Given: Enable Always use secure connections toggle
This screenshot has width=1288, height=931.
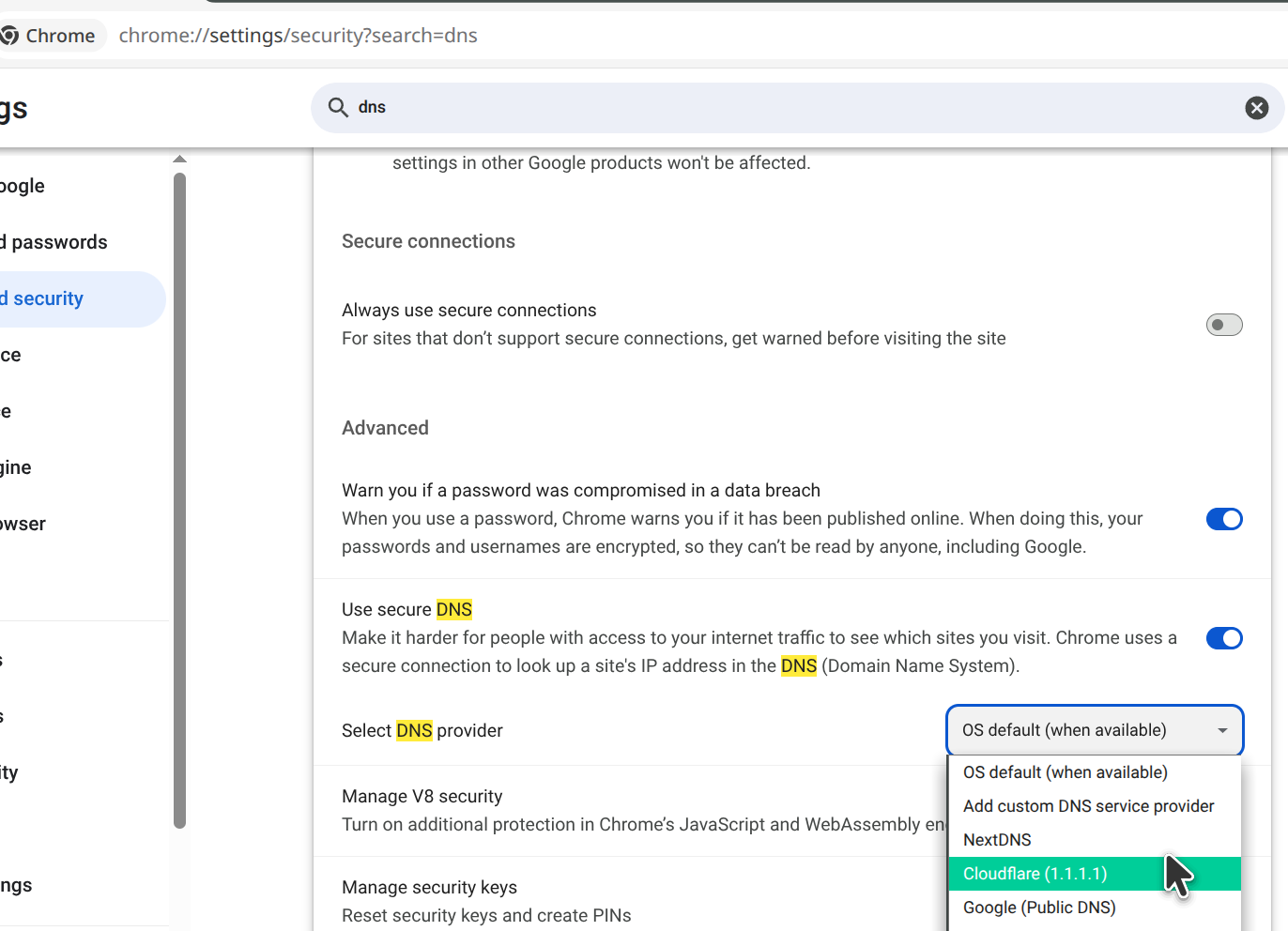Looking at the screenshot, I should click(1224, 325).
